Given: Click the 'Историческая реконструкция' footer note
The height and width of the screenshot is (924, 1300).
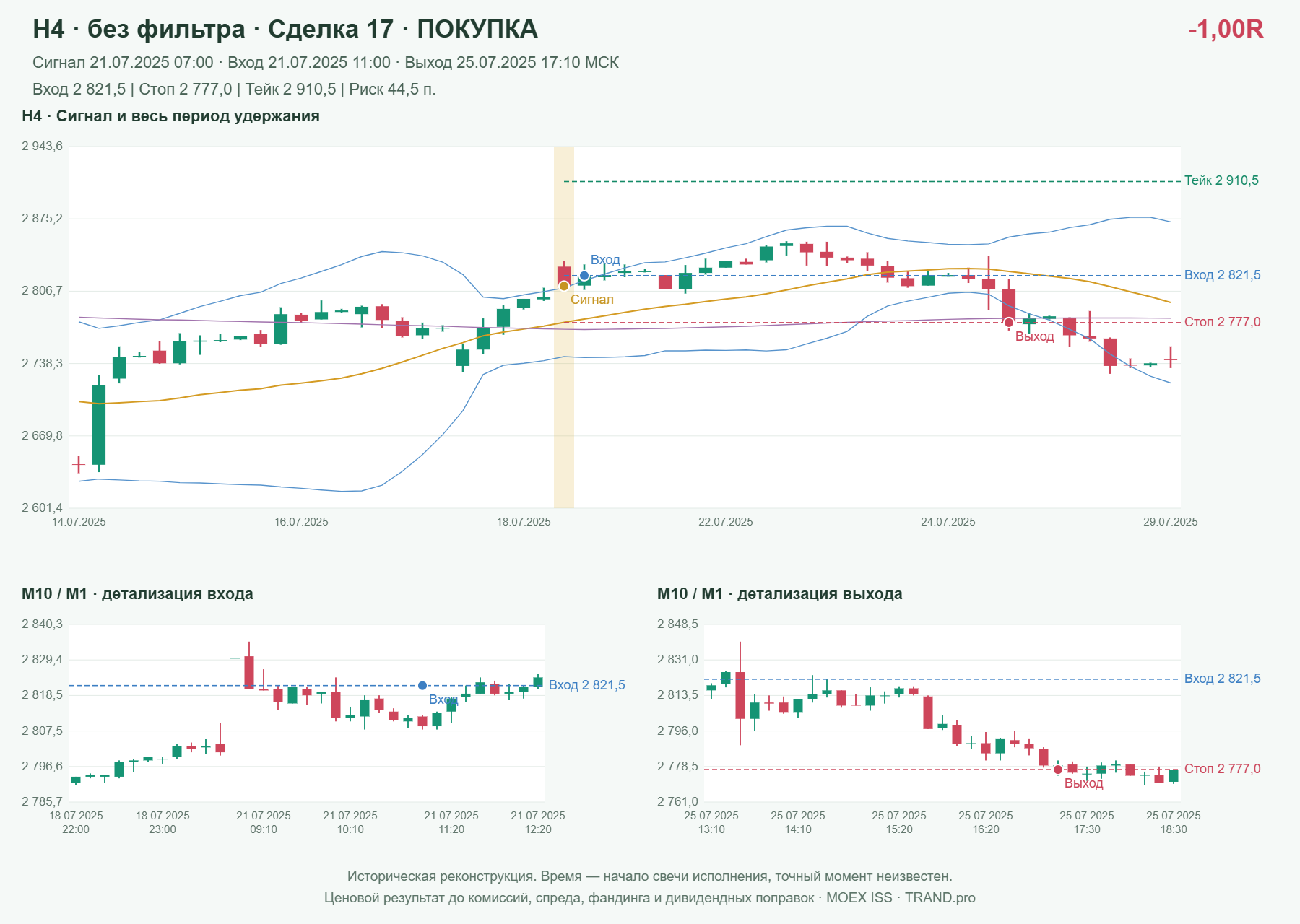Looking at the screenshot, I should coord(650,876).
